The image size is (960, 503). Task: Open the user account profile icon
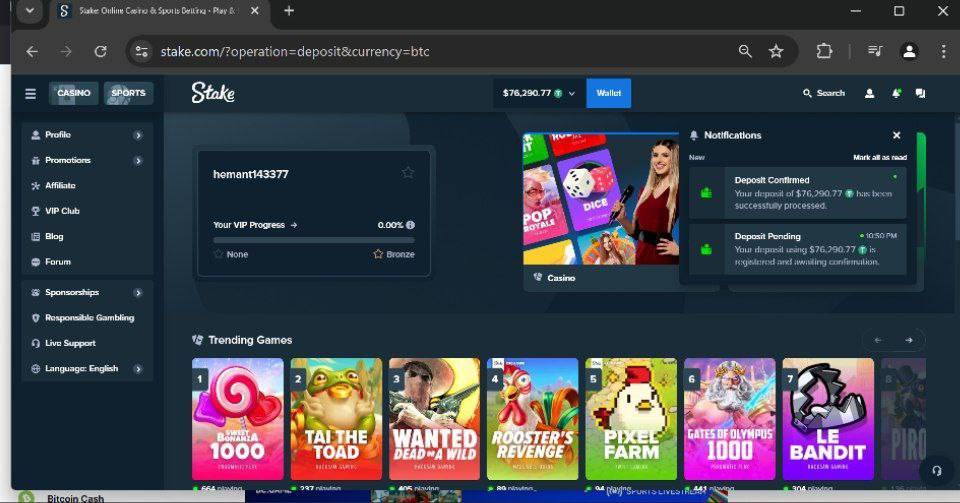click(869, 93)
